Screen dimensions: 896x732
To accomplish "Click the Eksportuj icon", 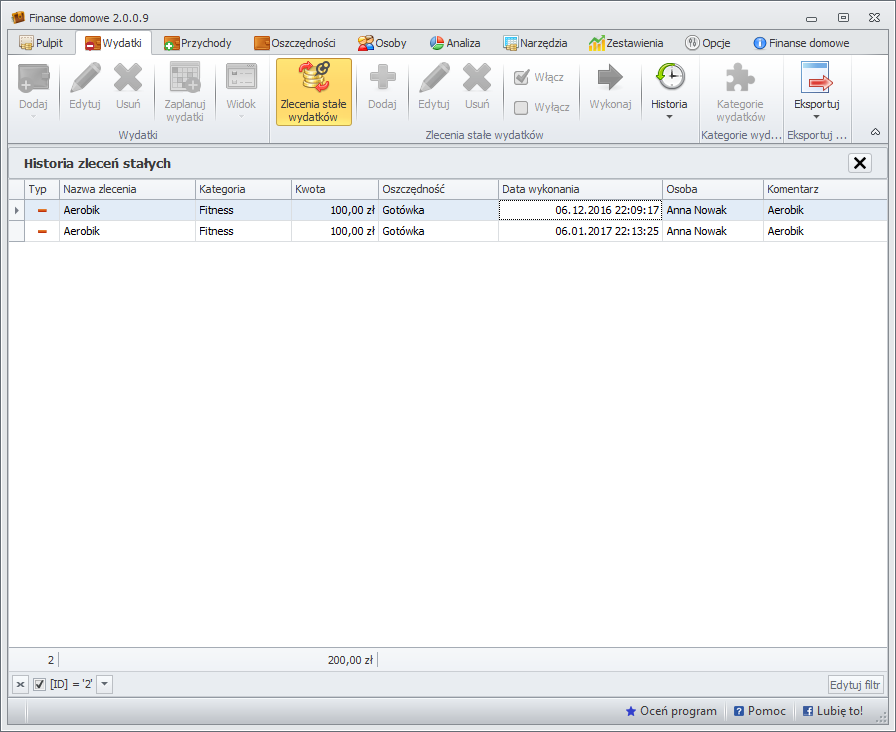I will click(816, 80).
